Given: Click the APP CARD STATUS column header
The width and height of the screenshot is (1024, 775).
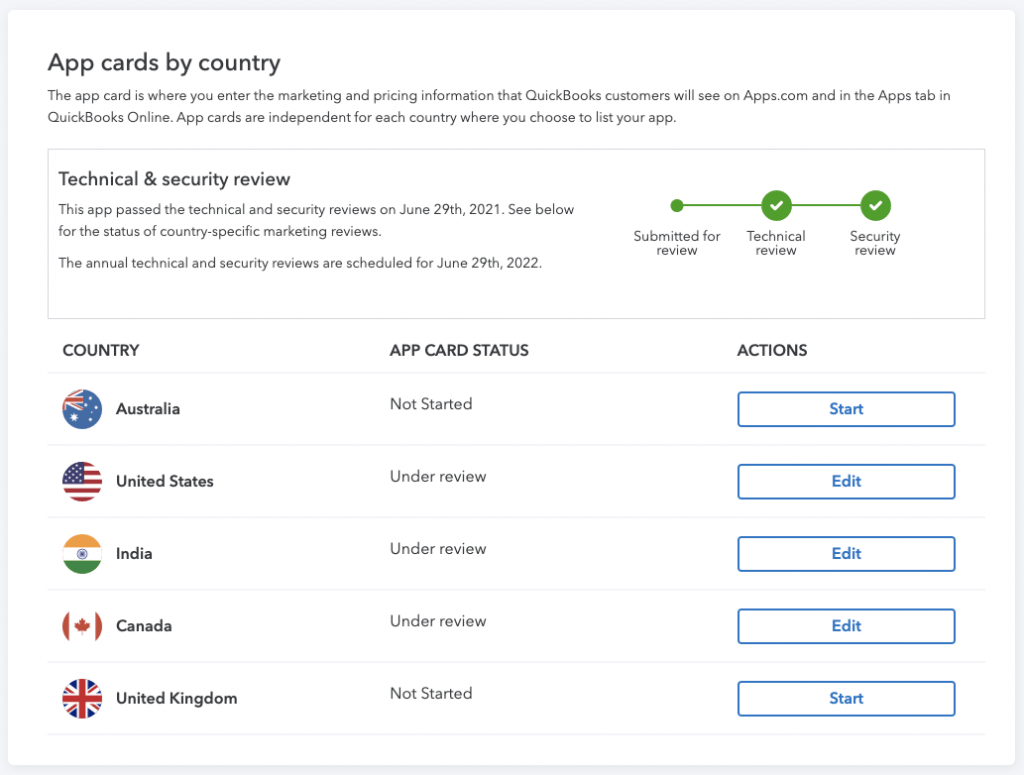Looking at the screenshot, I should (459, 351).
